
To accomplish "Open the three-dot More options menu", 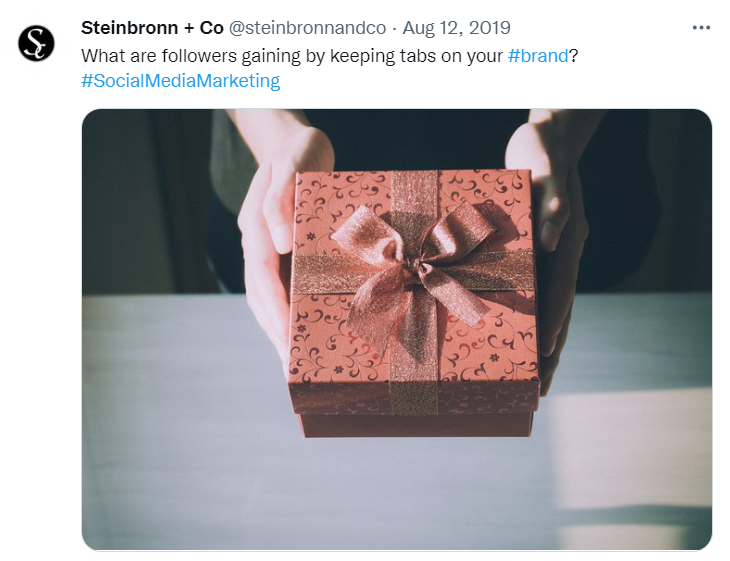I will (701, 28).
